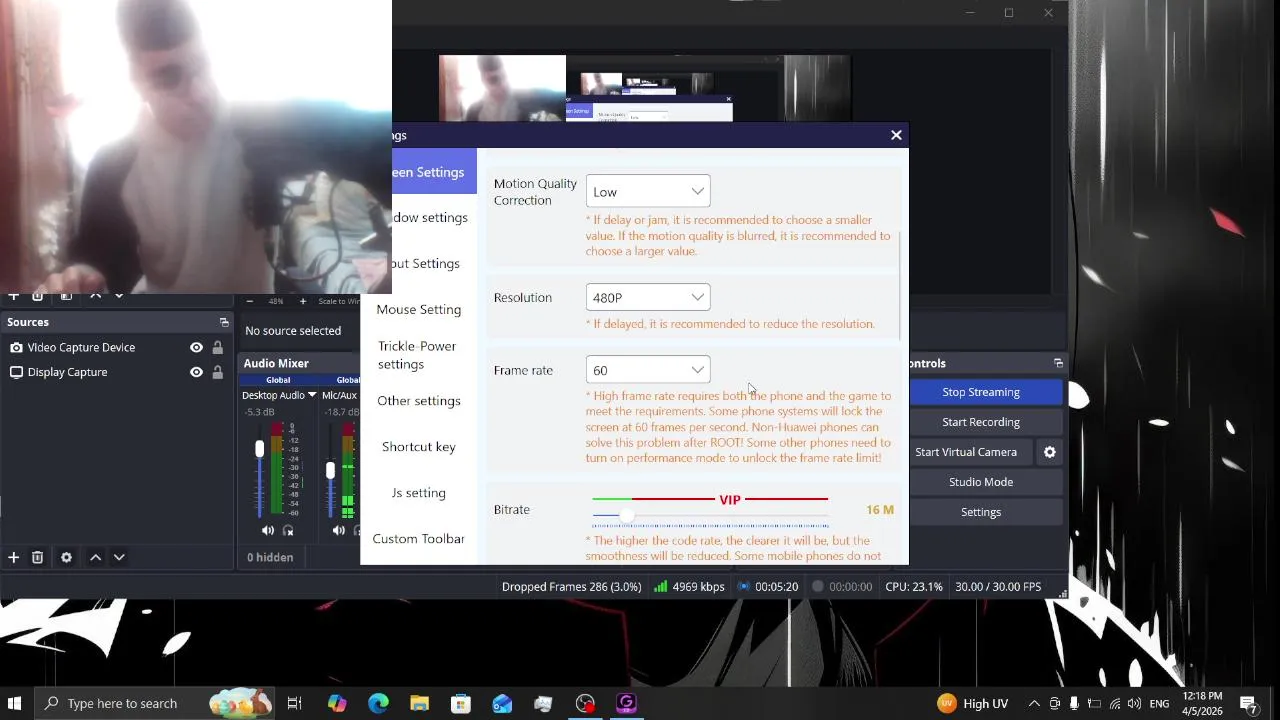The height and width of the screenshot is (720, 1280).
Task: Click the ENG language indicator
Action: [1159, 704]
